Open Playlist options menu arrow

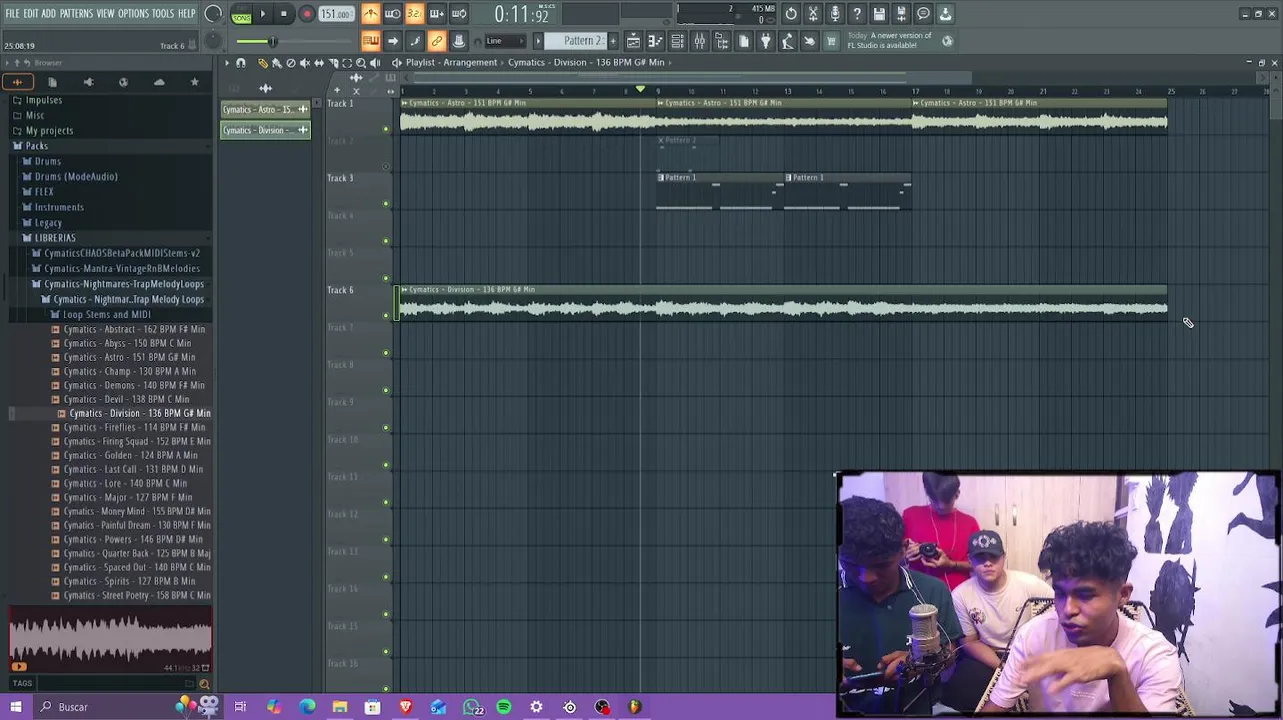tap(226, 63)
